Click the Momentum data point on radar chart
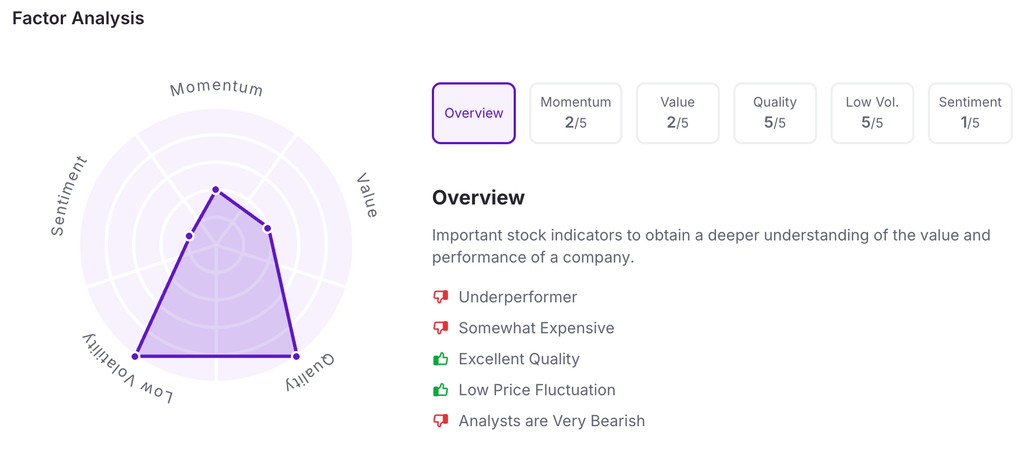This screenshot has width=1024, height=451. coord(215,190)
